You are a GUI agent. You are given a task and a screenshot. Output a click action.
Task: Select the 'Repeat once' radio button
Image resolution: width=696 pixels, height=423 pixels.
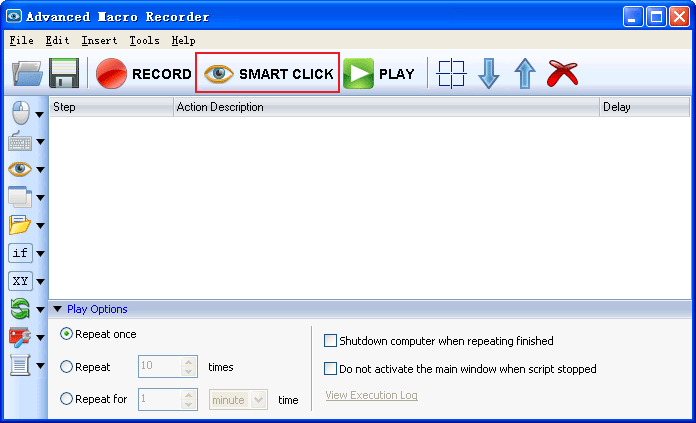click(x=67, y=334)
